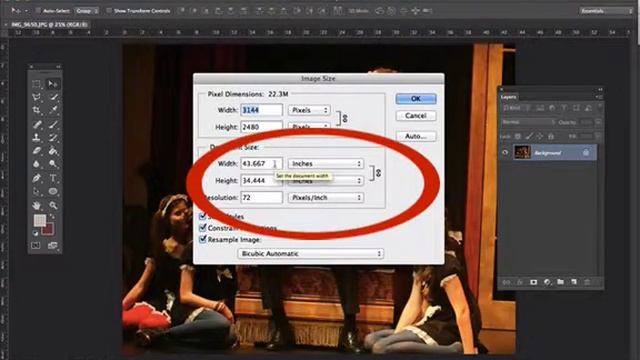This screenshot has height=360, width=640.
Task: Open pixel Width units dropdown (Pixels)
Action: click(x=309, y=110)
